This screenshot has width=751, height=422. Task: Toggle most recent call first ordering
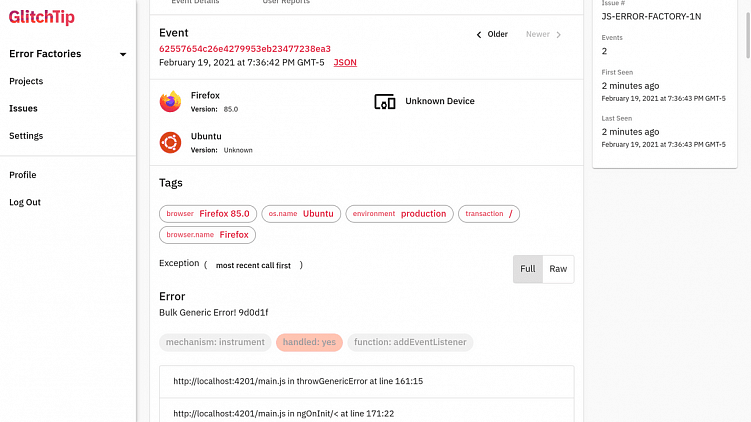coord(253,265)
